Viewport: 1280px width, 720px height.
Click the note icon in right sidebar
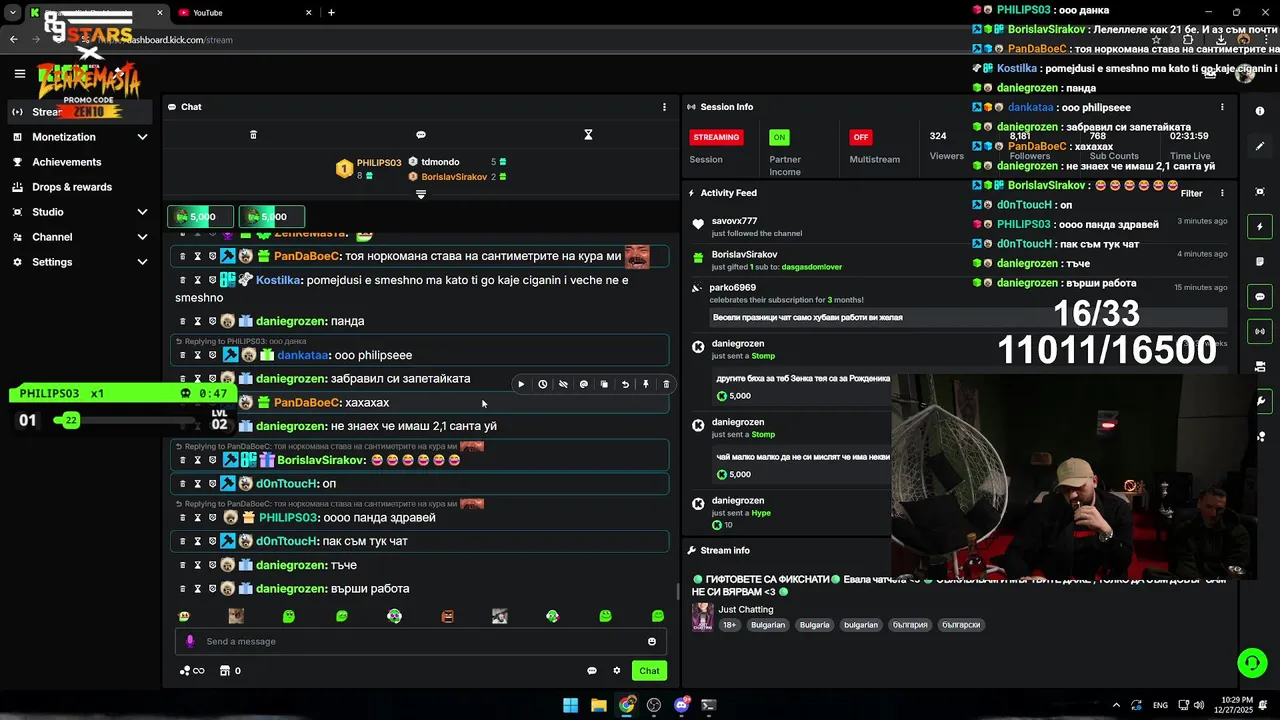[1260, 261]
